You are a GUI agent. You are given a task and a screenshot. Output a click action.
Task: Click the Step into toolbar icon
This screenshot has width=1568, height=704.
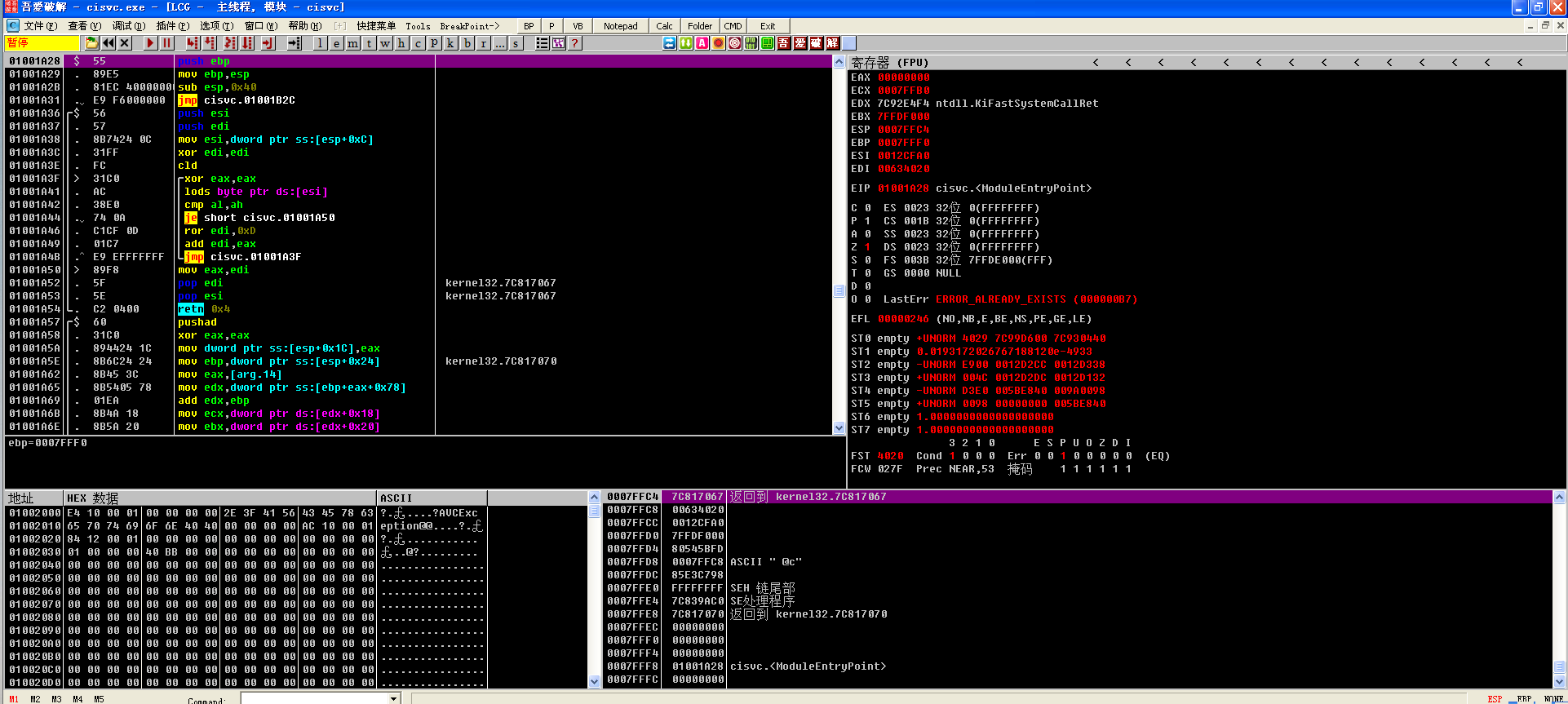tap(193, 43)
